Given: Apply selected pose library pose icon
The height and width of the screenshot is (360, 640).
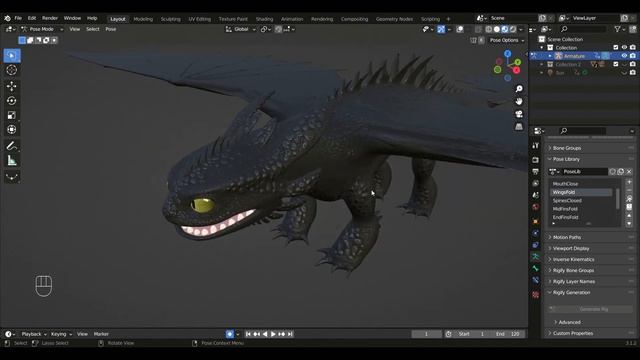Looking at the screenshot, I should click(629, 199).
